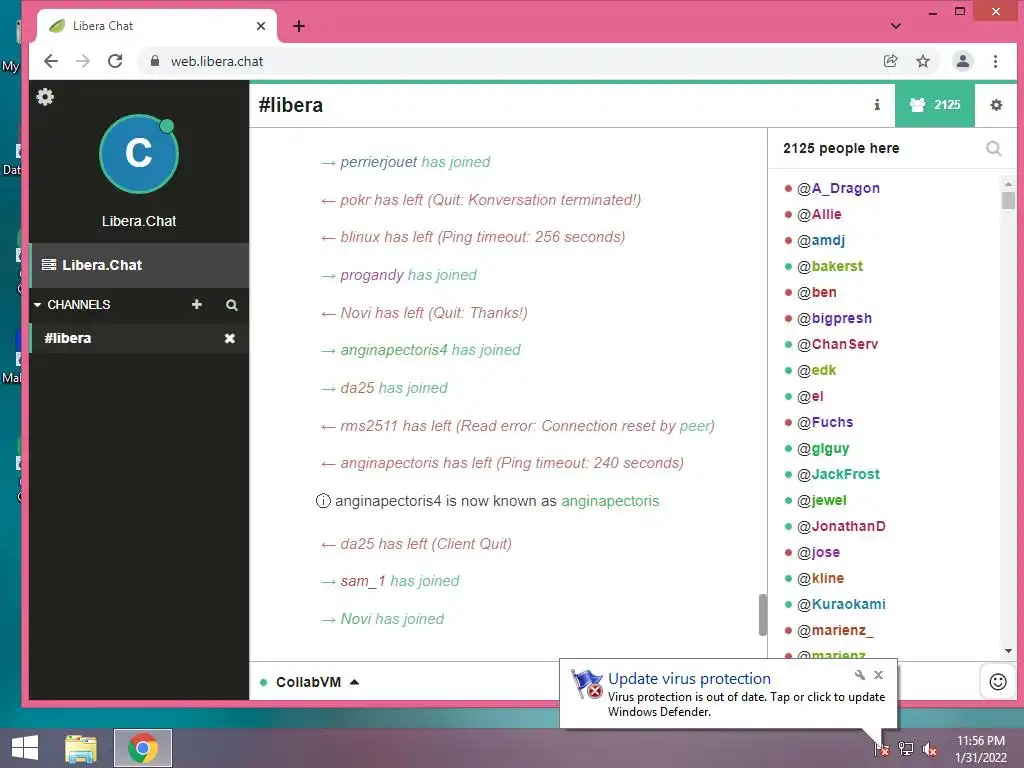Collapse the CHANNELS section arrow
Image resolution: width=1024 pixels, height=768 pixels.
click(37, 305)
